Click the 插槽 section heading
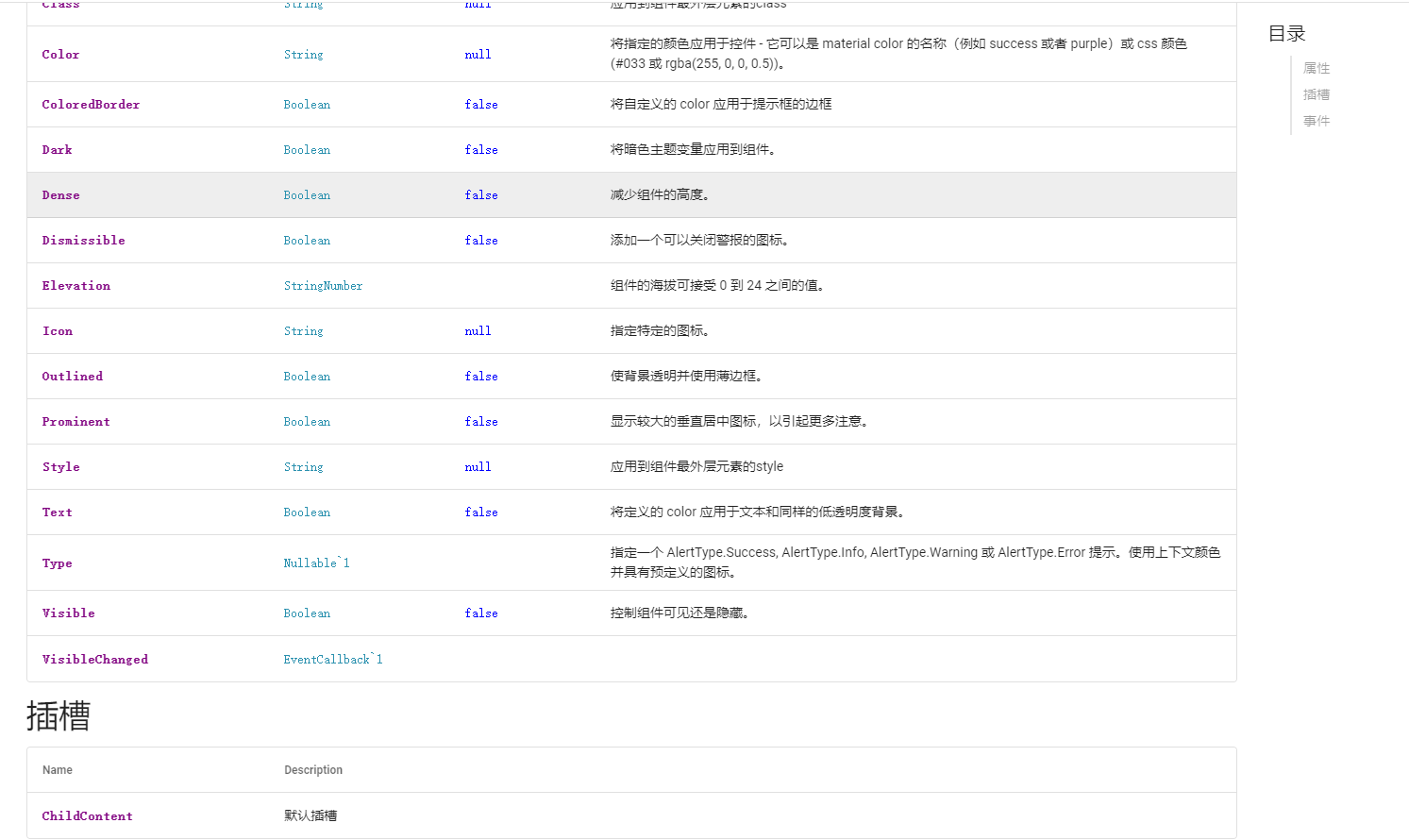This screenshot has width=1409, height=840. tap(59, 715)
